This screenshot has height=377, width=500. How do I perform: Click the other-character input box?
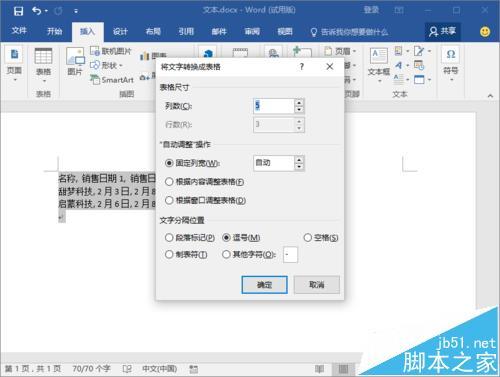pyautogui.click(x=290, y=255)
